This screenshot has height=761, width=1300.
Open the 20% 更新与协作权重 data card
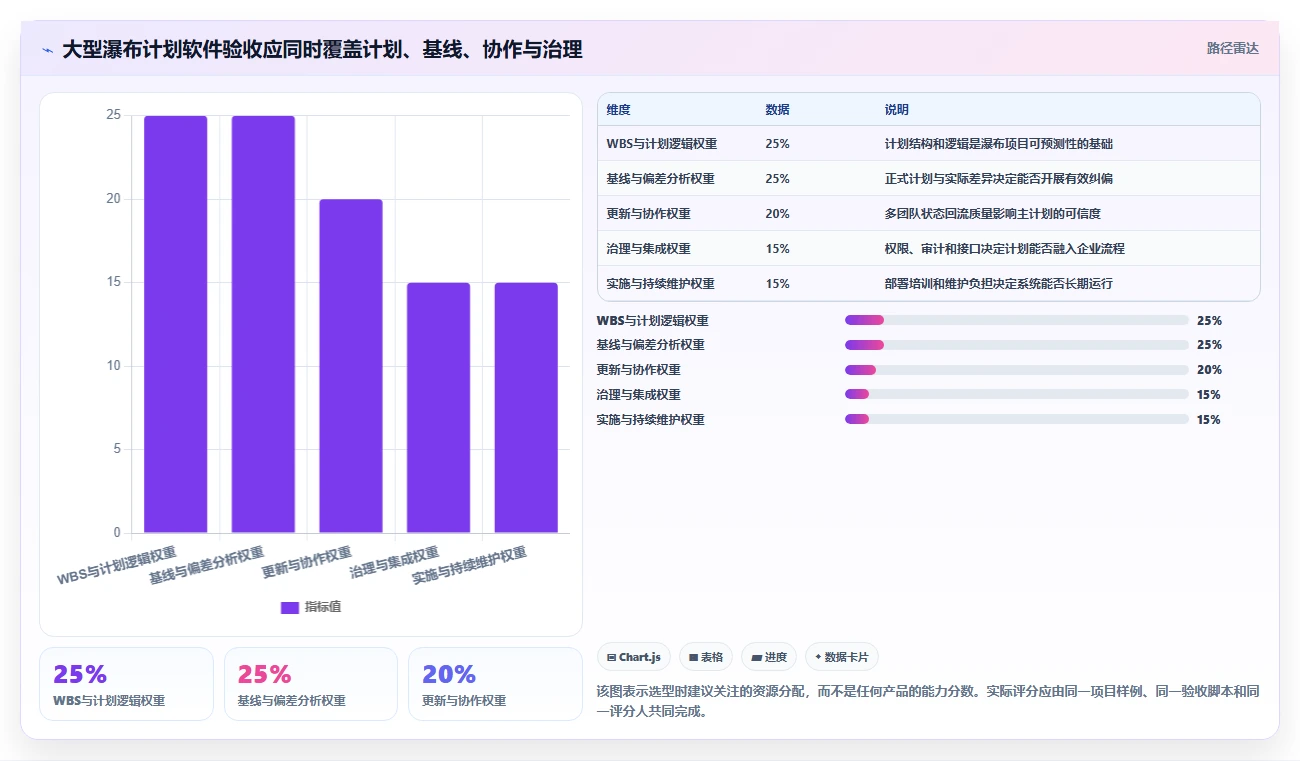tap(495, 684)
